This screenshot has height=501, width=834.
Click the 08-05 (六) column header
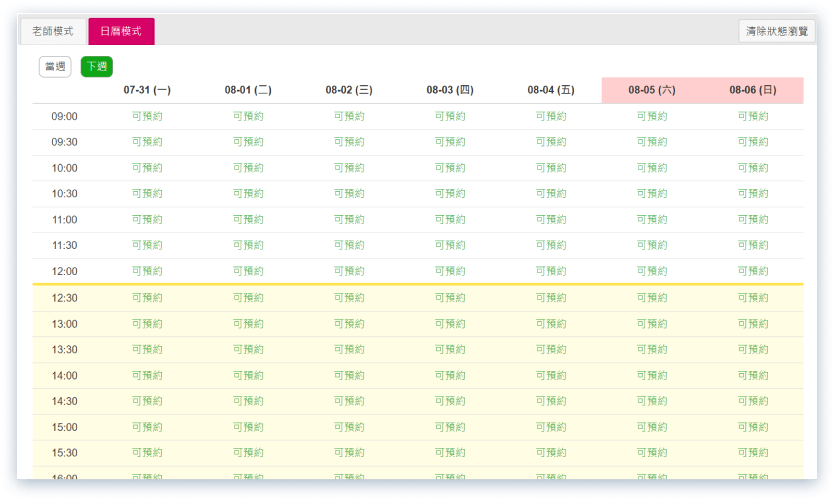(x=652, y=90)
